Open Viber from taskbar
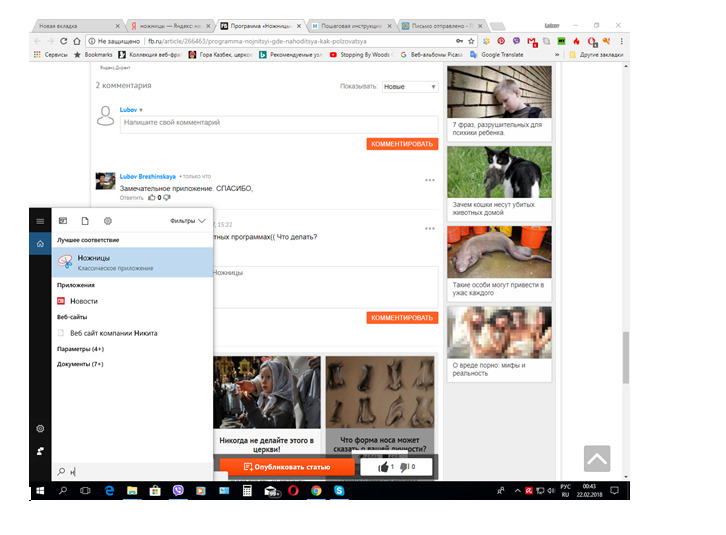Viewport: 726px width, 535px height. [x=178, y=491]
